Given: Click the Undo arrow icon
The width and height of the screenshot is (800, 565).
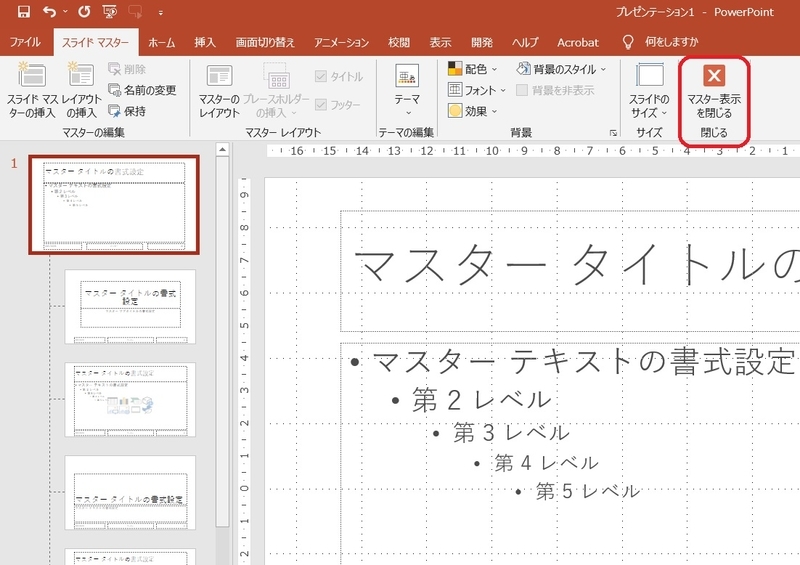Looking at the screenshot, I should (49, 12).
